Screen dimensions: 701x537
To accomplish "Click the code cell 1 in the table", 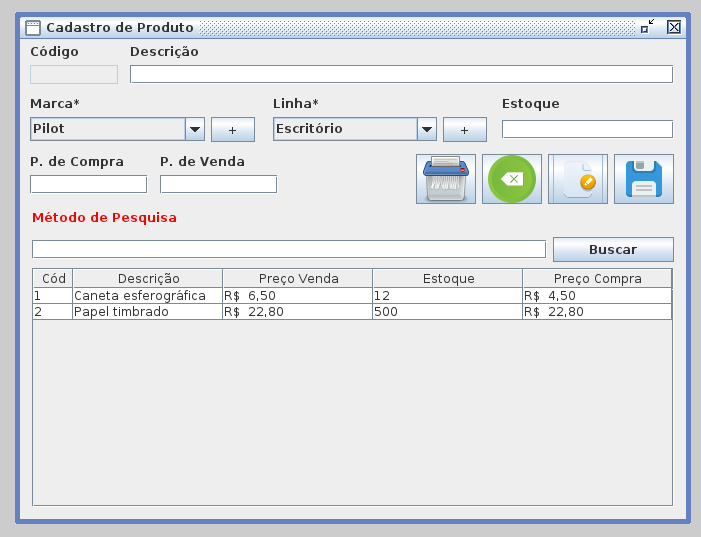I will [x=53, y=296].
